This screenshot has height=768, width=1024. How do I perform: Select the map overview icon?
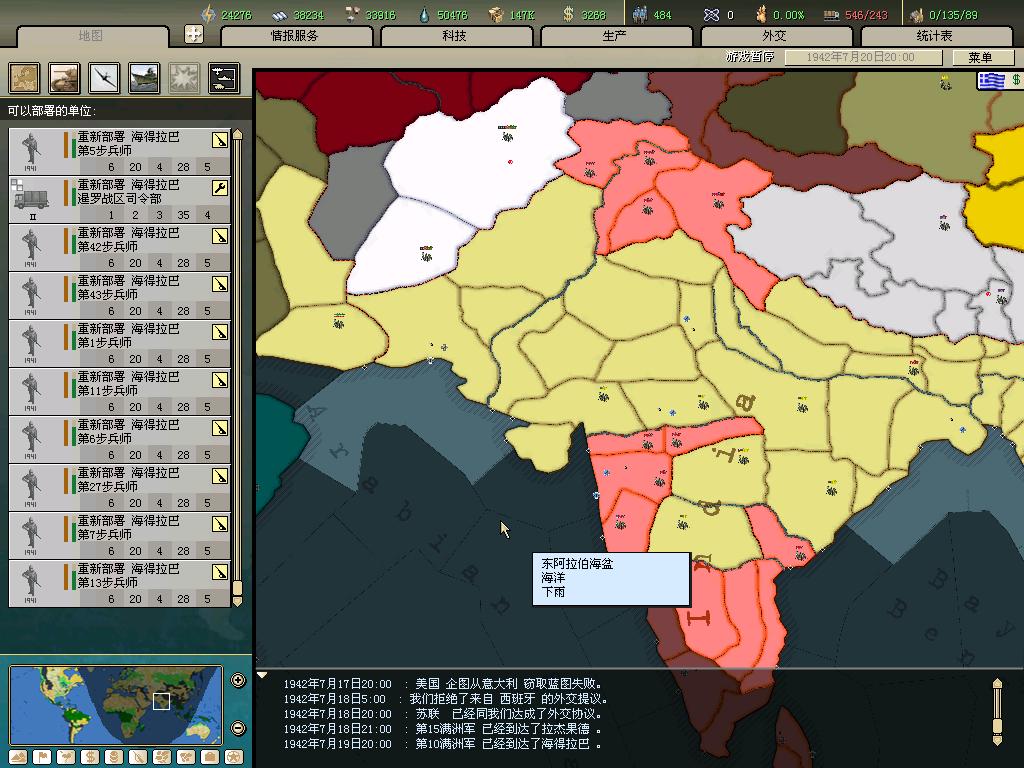pyautogui.click(x=25, y=77)
